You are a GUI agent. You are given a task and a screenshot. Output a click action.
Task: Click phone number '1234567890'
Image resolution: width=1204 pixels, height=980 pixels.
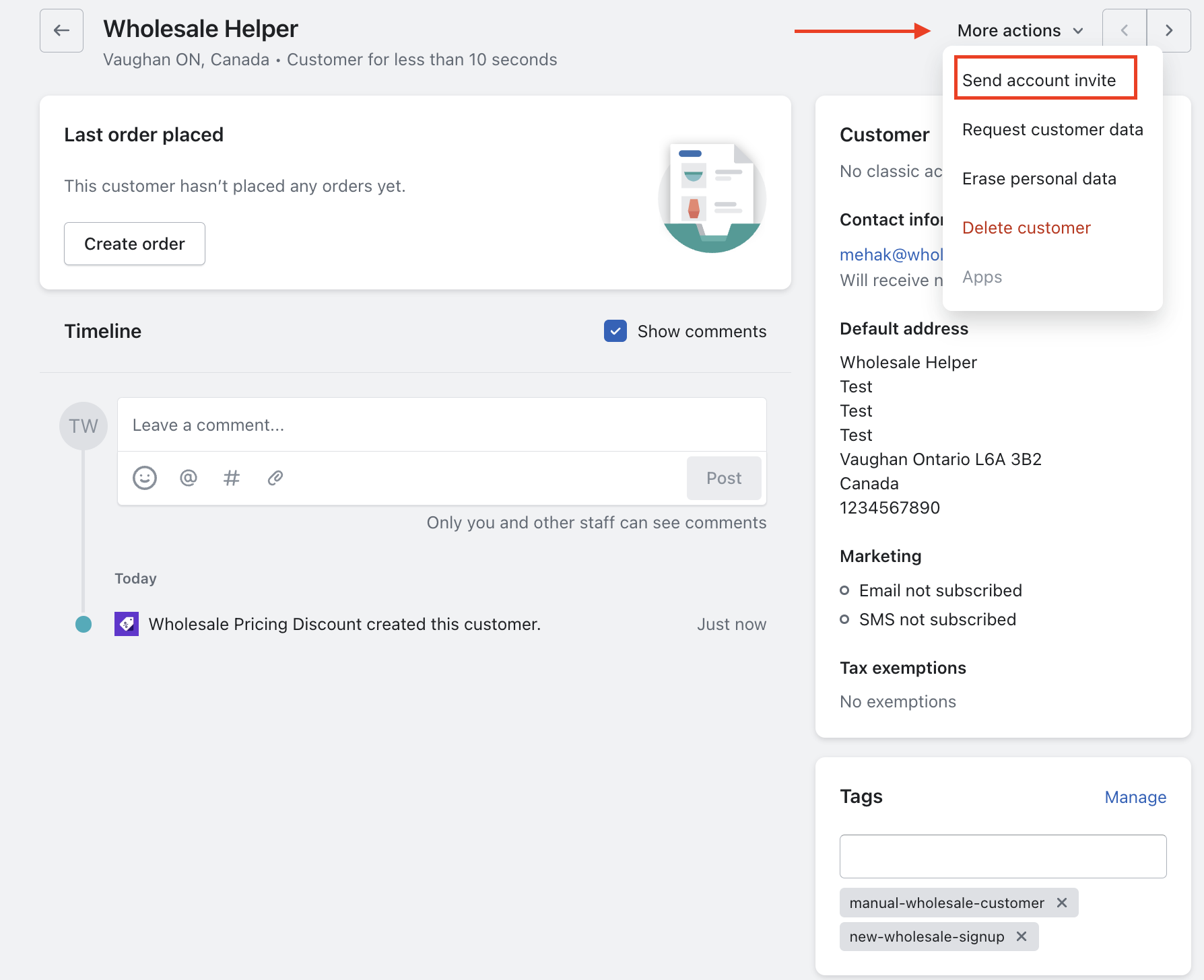[x=890, y=508]
